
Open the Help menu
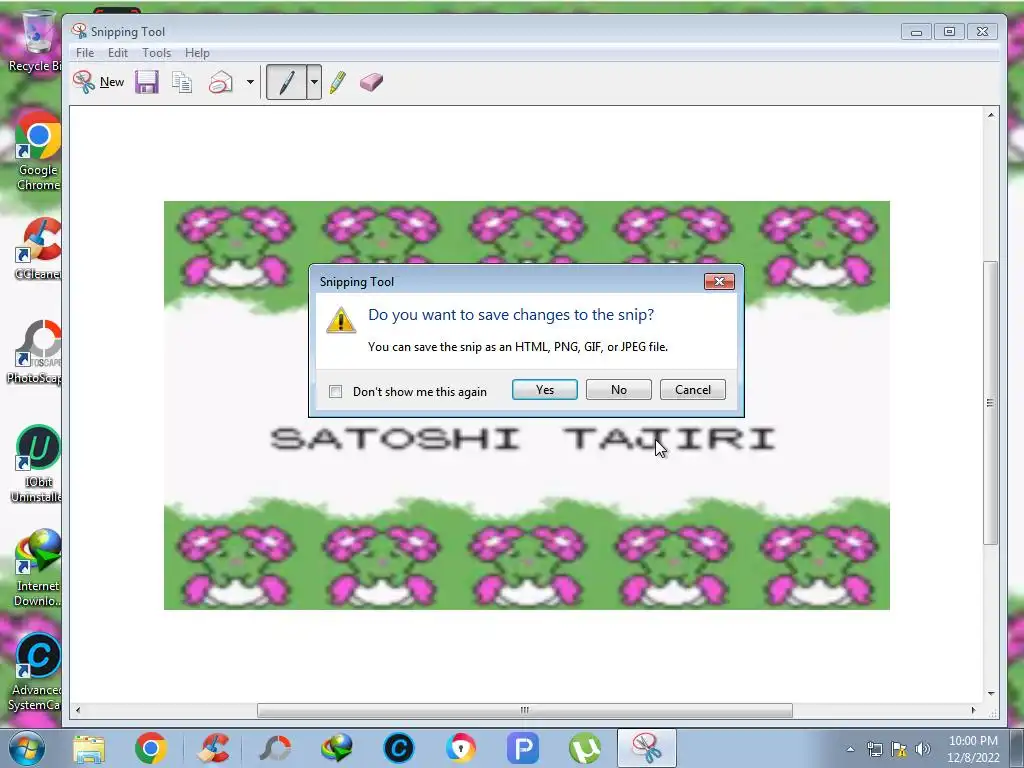(x=197, y=53)
